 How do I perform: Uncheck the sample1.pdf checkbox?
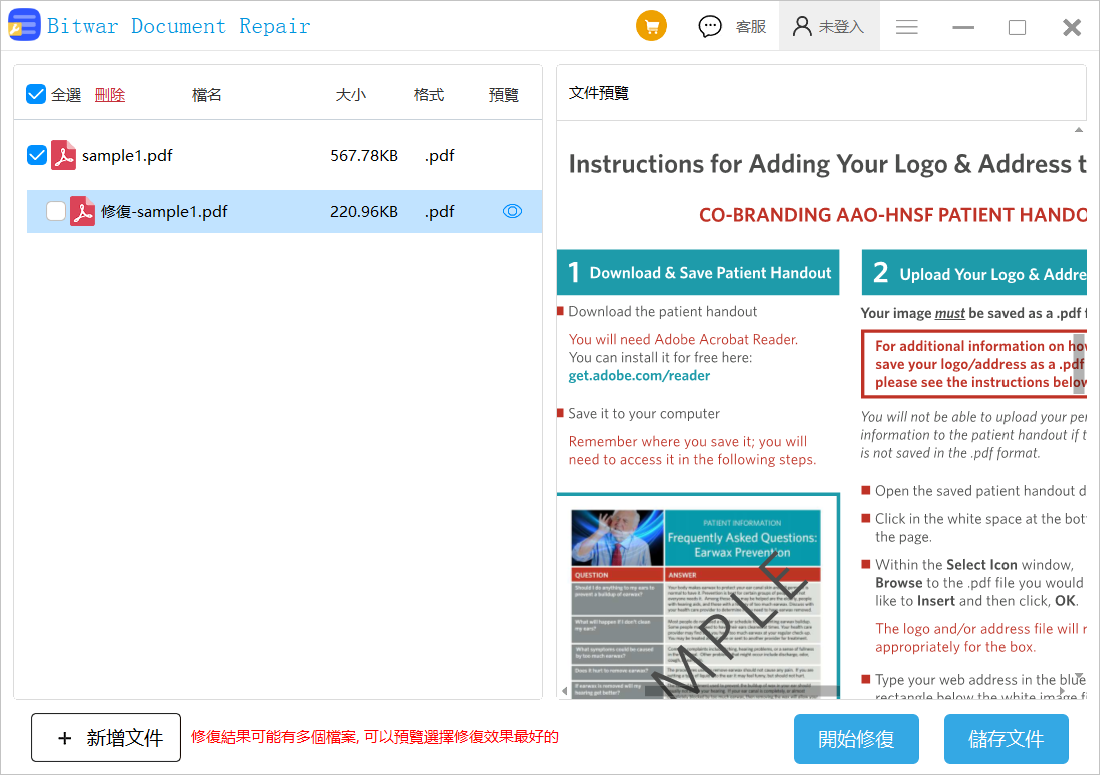[x=36, y=155]
